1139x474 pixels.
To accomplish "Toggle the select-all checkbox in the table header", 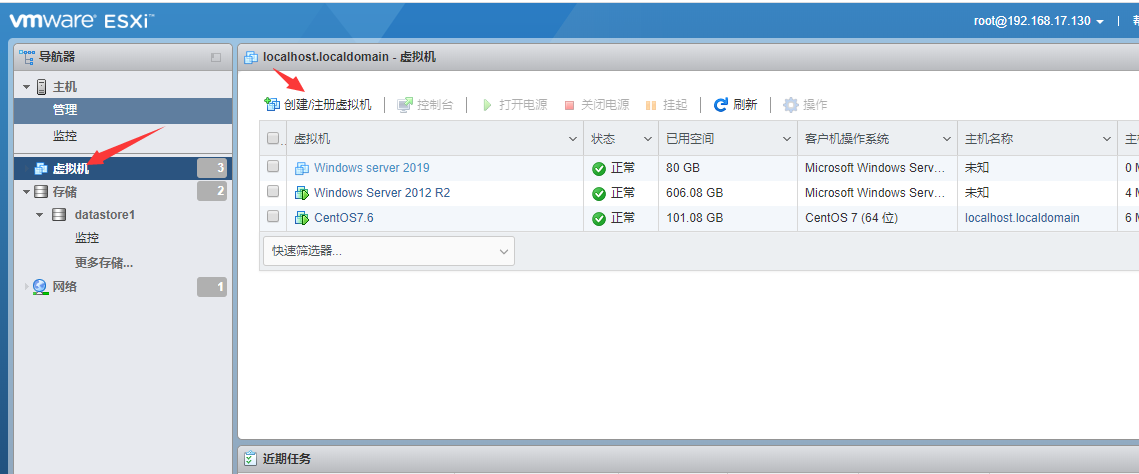I will [x=273, y=138].
